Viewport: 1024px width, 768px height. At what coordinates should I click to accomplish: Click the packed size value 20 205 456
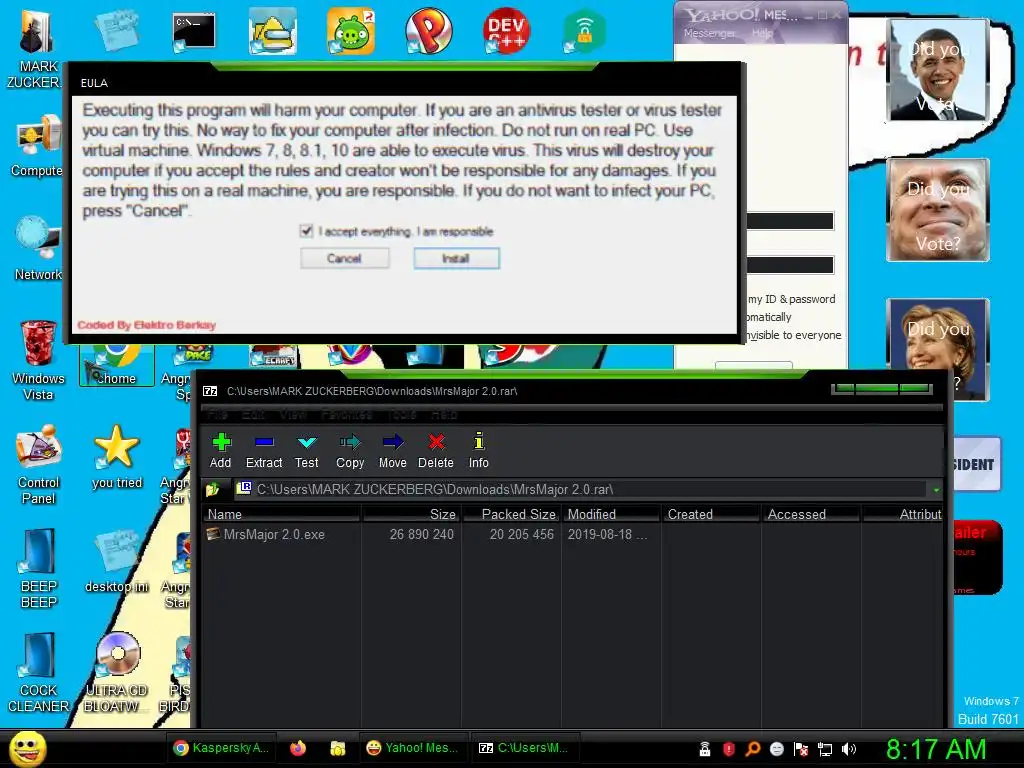click(522, 534)
